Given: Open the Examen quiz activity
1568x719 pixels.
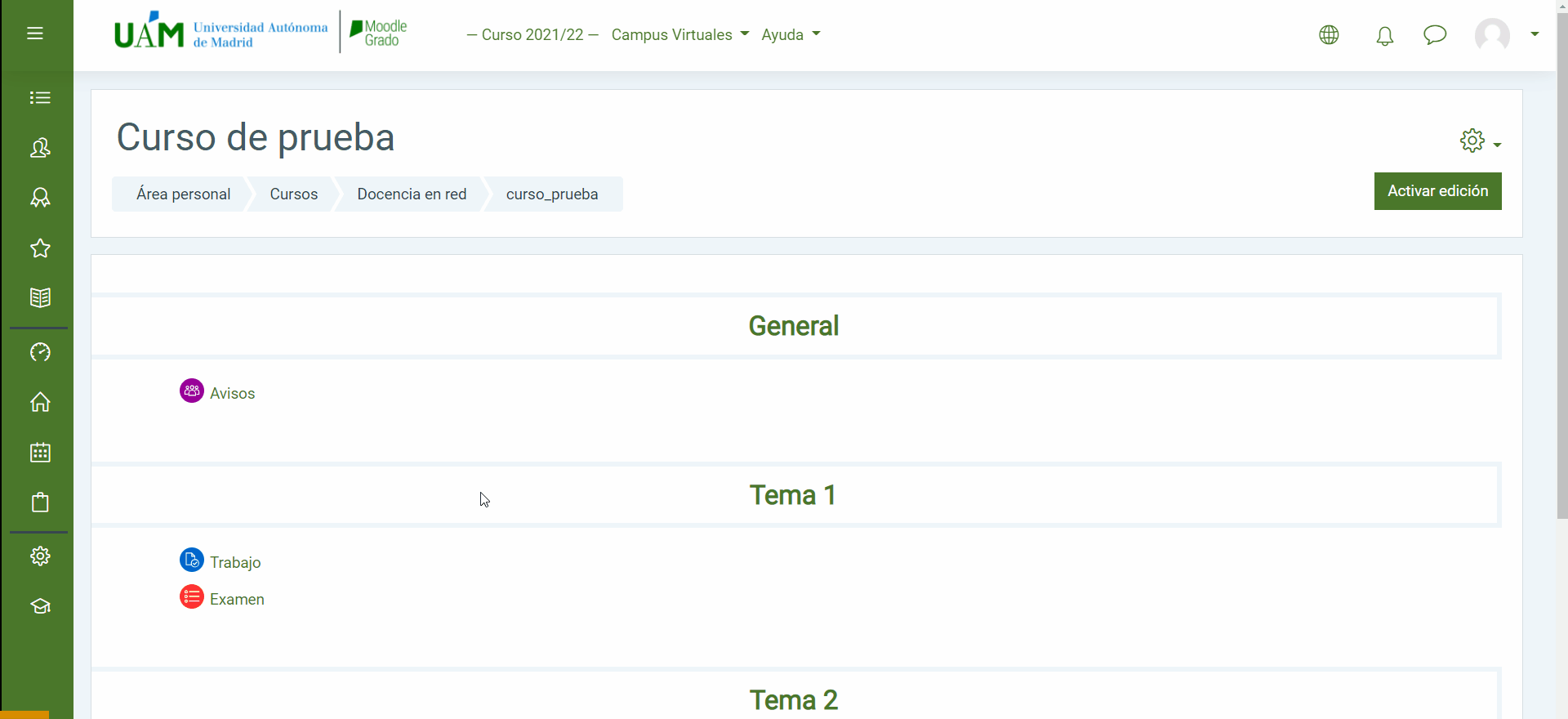Looking at the screenshot, I should (237, 599).
